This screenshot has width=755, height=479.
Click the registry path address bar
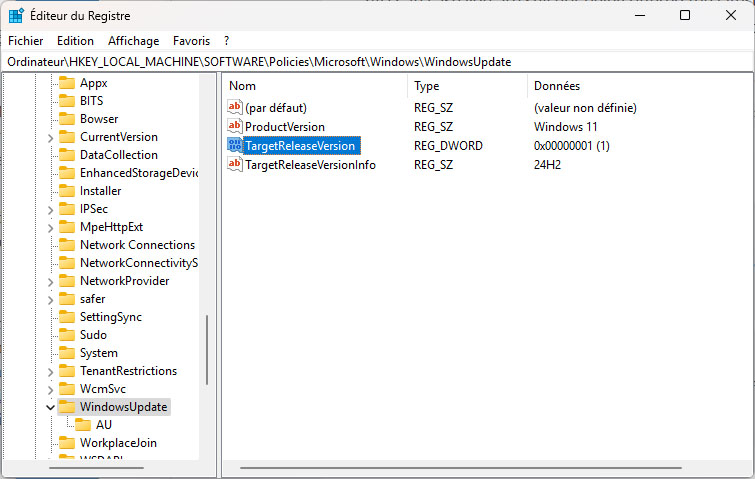point(378,62)
